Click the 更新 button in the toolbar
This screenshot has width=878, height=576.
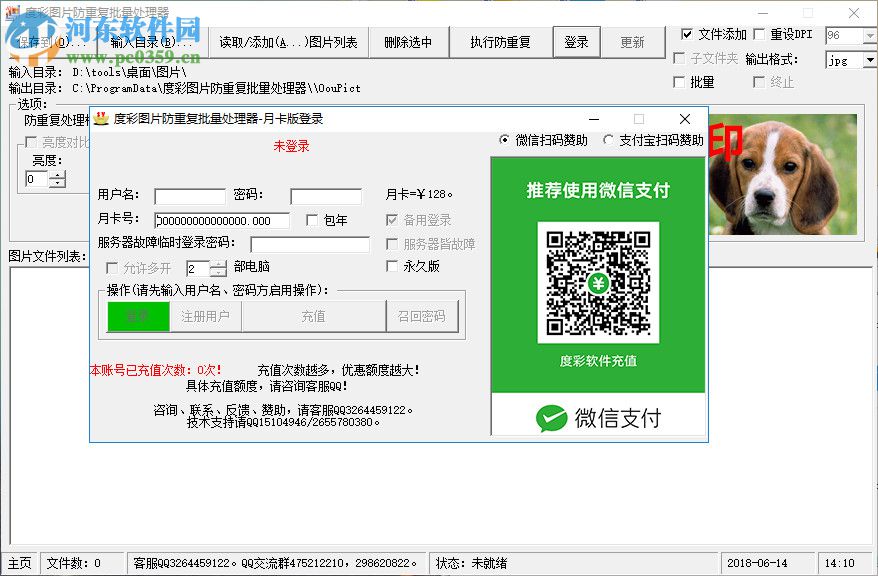(x=633, y=42)
